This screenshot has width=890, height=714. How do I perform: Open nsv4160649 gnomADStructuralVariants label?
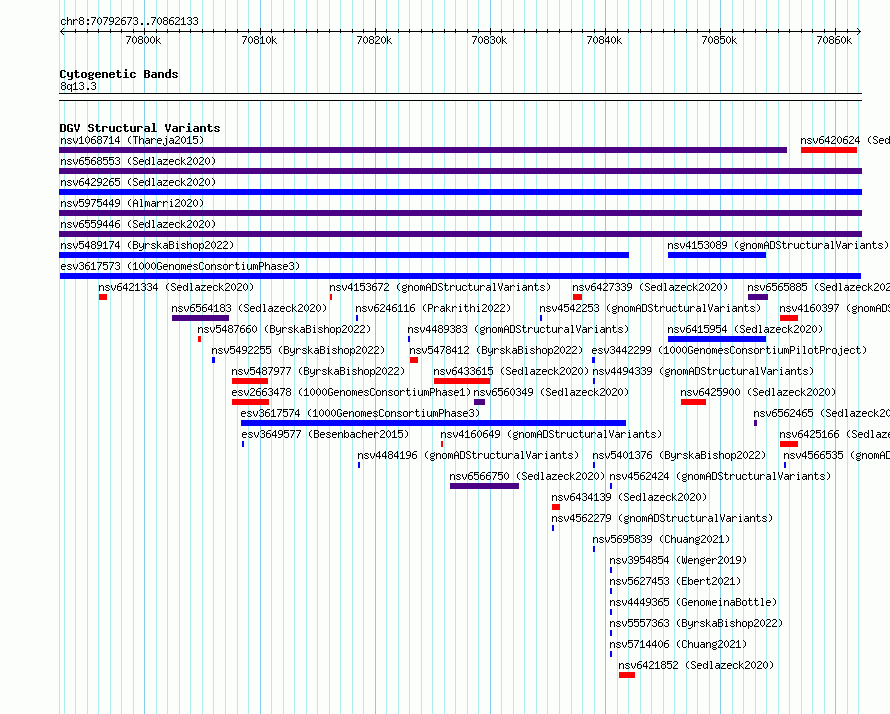tap(551, 434)
